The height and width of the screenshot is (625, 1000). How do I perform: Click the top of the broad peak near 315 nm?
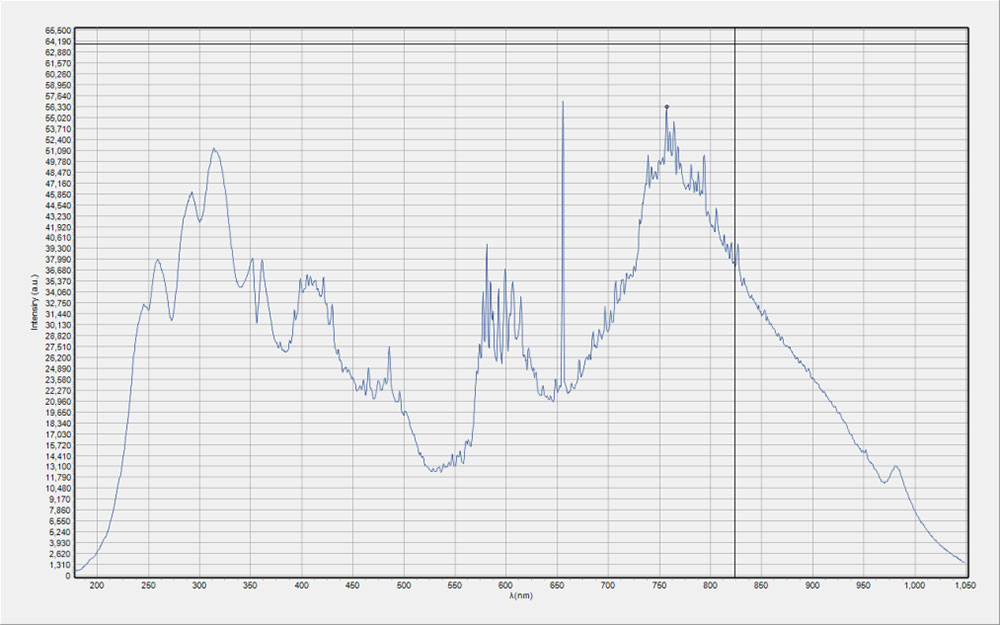click(214, 149)
